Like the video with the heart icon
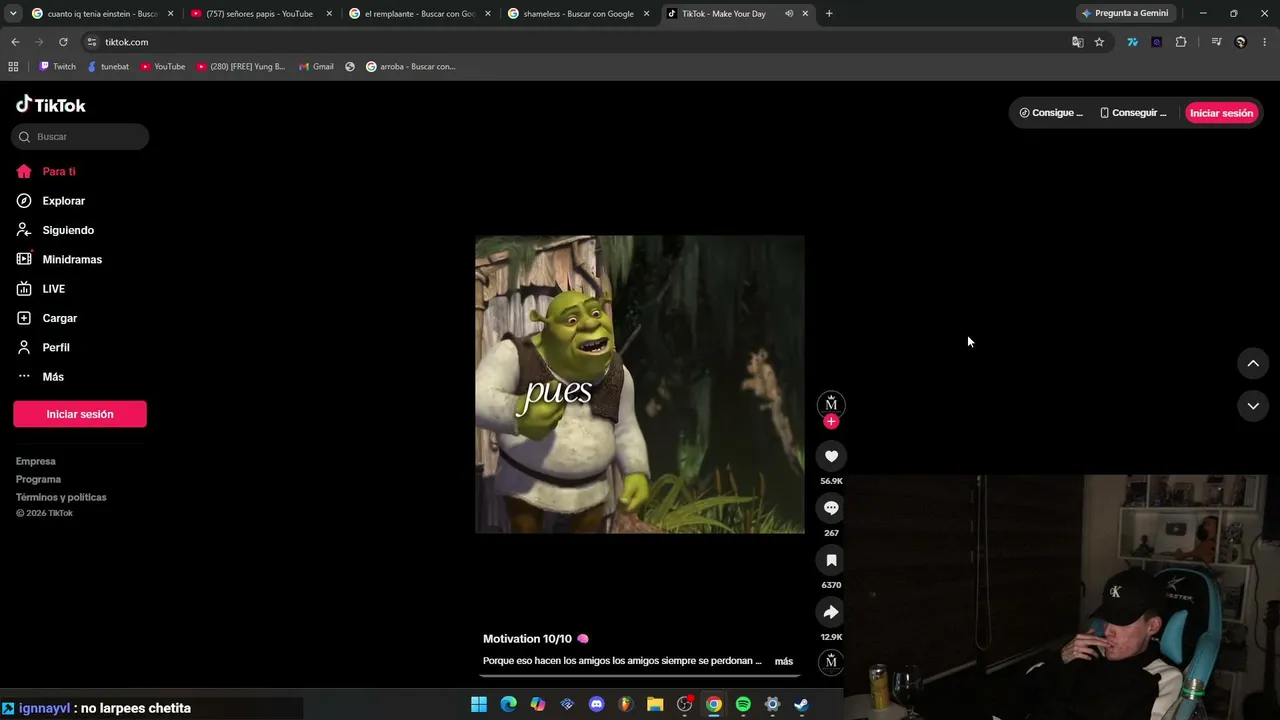 pyautogui.click(x=831, y=456)
